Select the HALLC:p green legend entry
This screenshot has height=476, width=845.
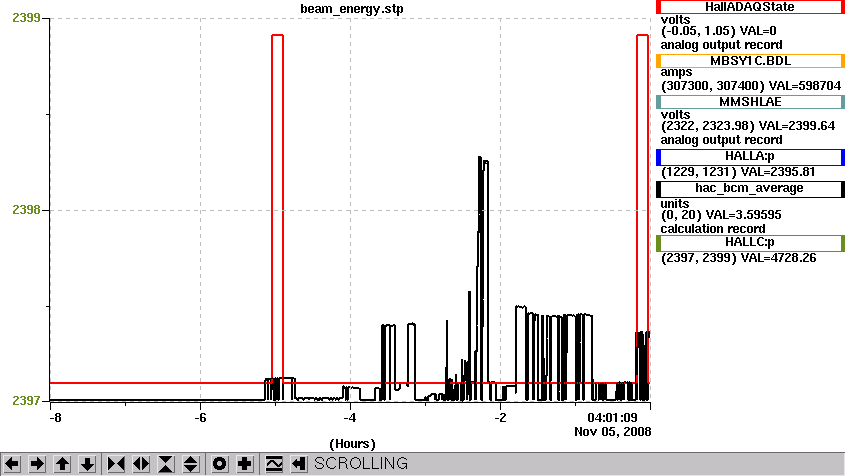[x=750, y=243]
